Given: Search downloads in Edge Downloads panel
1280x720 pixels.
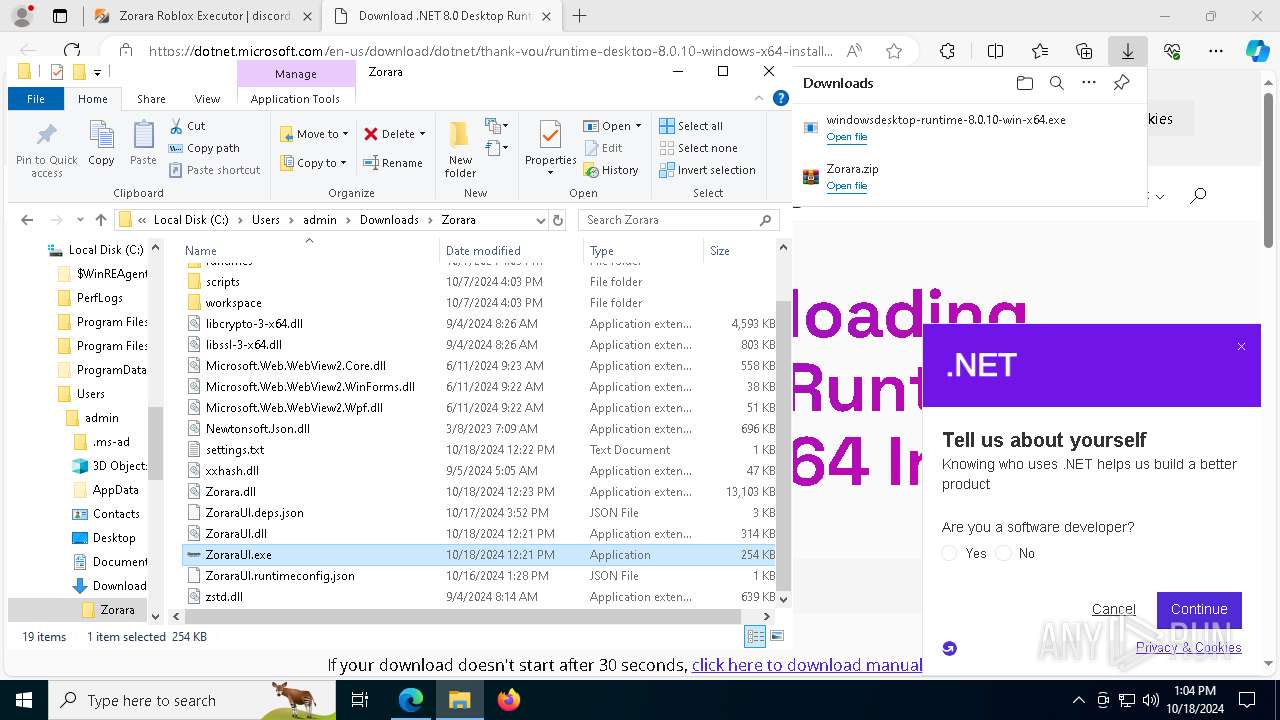Looking at the screenshot, I should [1056, 83].
